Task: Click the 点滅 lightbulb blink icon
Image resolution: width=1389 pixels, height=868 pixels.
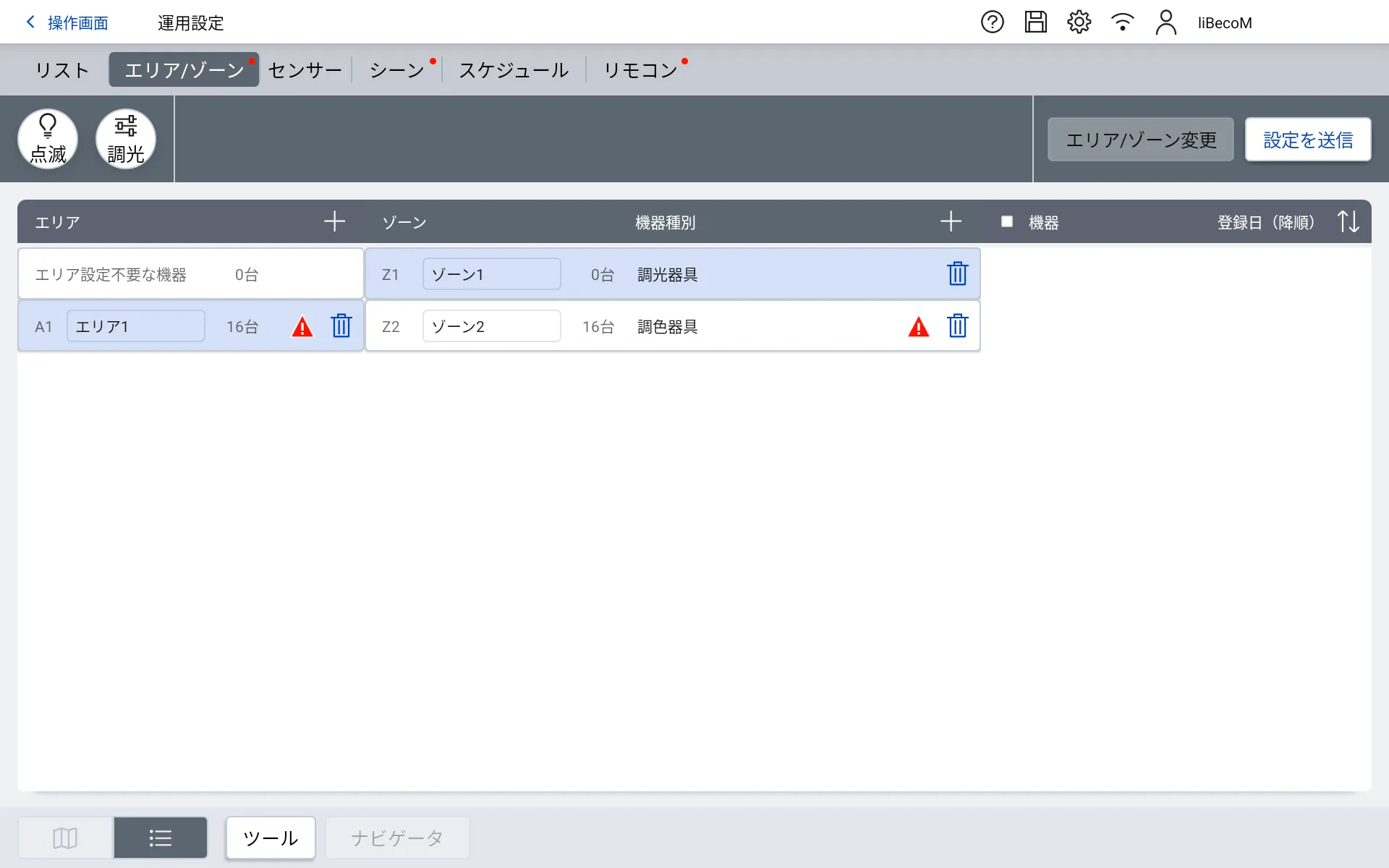Action: click(x=48, y=139)
